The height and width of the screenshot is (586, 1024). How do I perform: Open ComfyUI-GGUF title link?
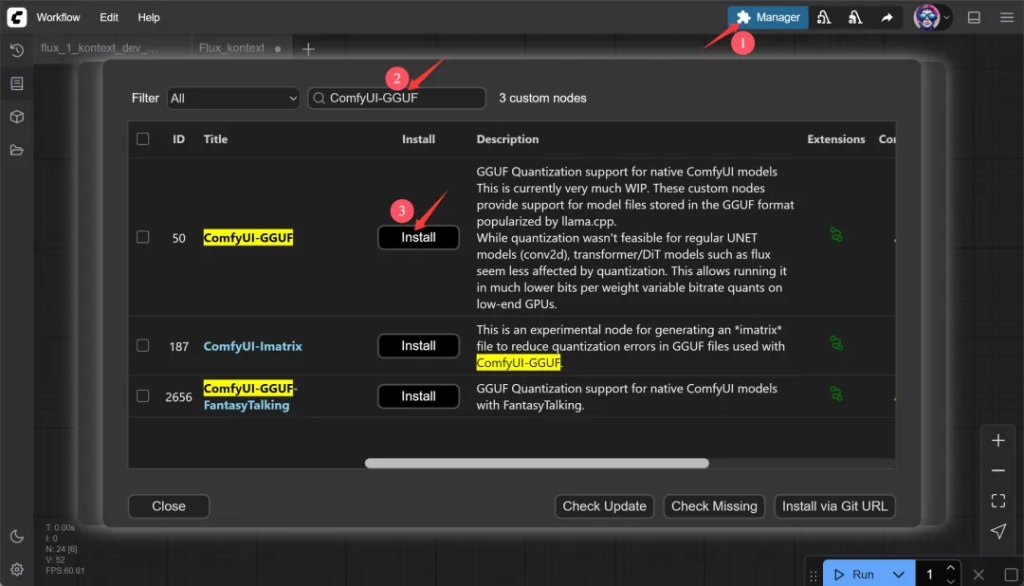[x=248, y=238]
